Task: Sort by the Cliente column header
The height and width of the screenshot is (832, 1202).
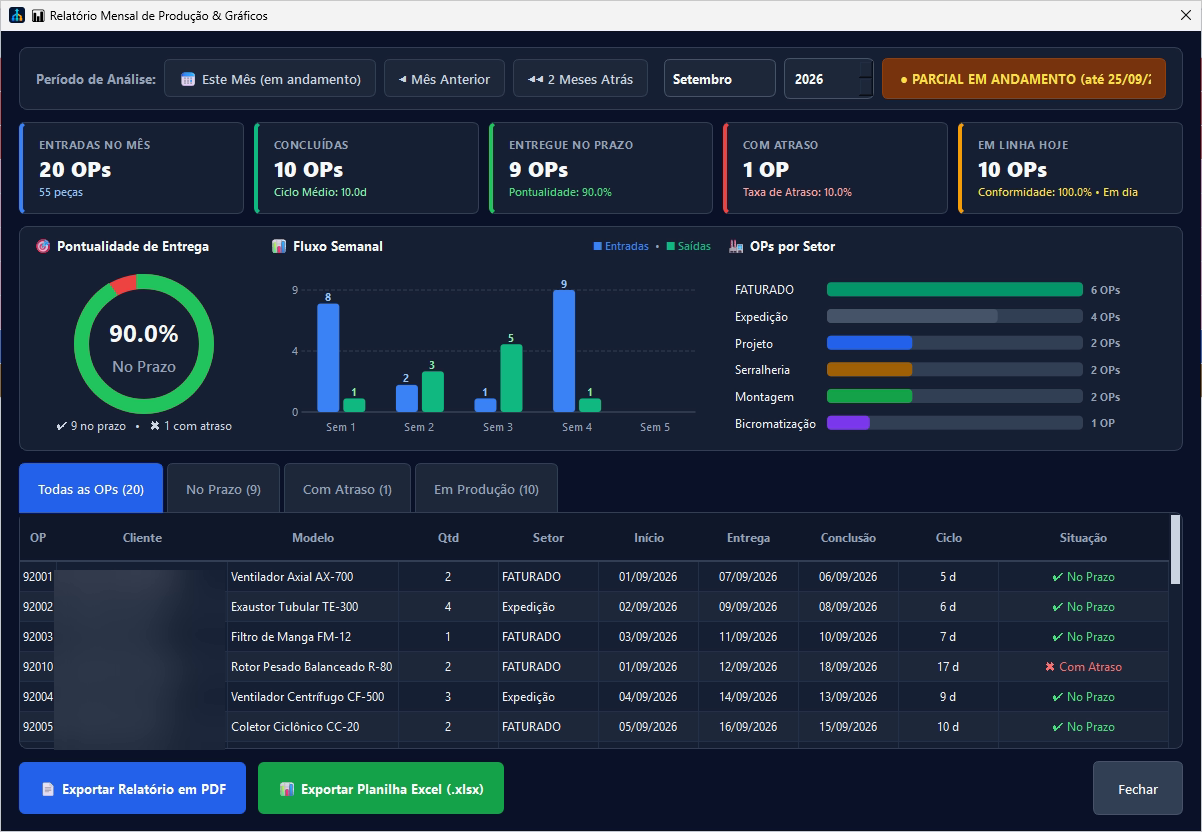Action: (142, 538)
